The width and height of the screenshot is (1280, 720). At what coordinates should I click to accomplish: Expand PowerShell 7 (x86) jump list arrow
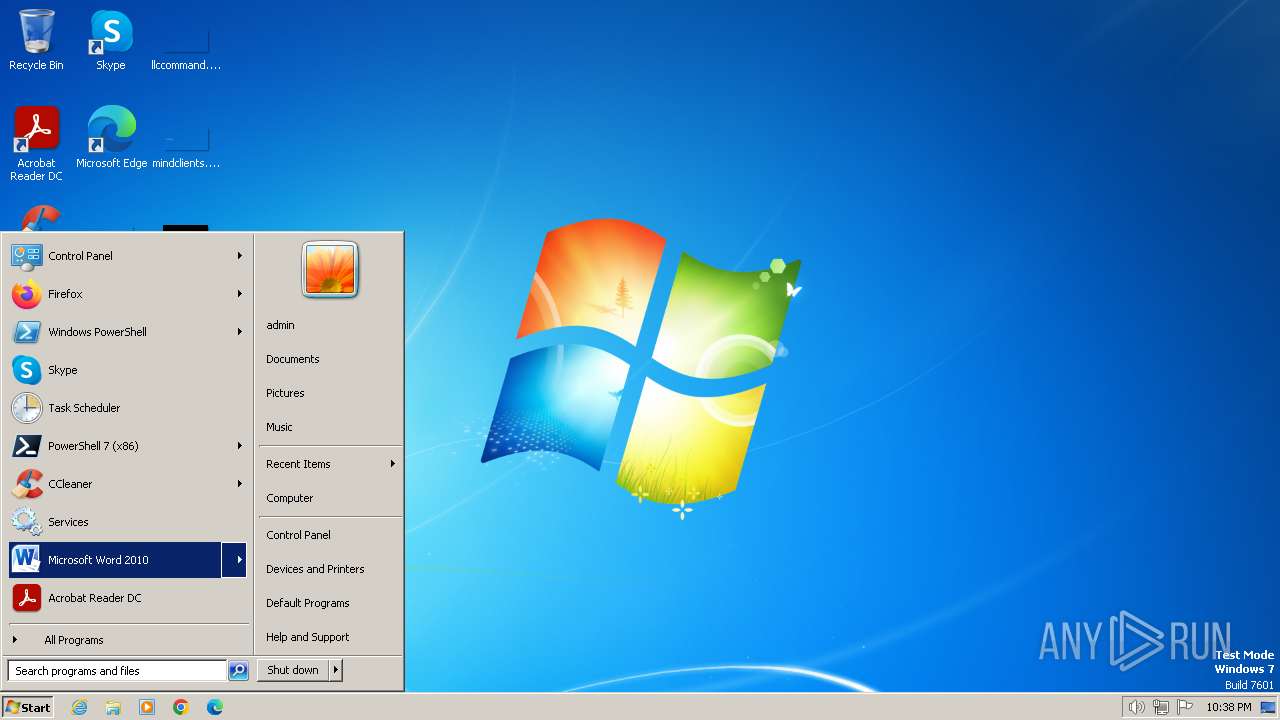pos(240,446)
